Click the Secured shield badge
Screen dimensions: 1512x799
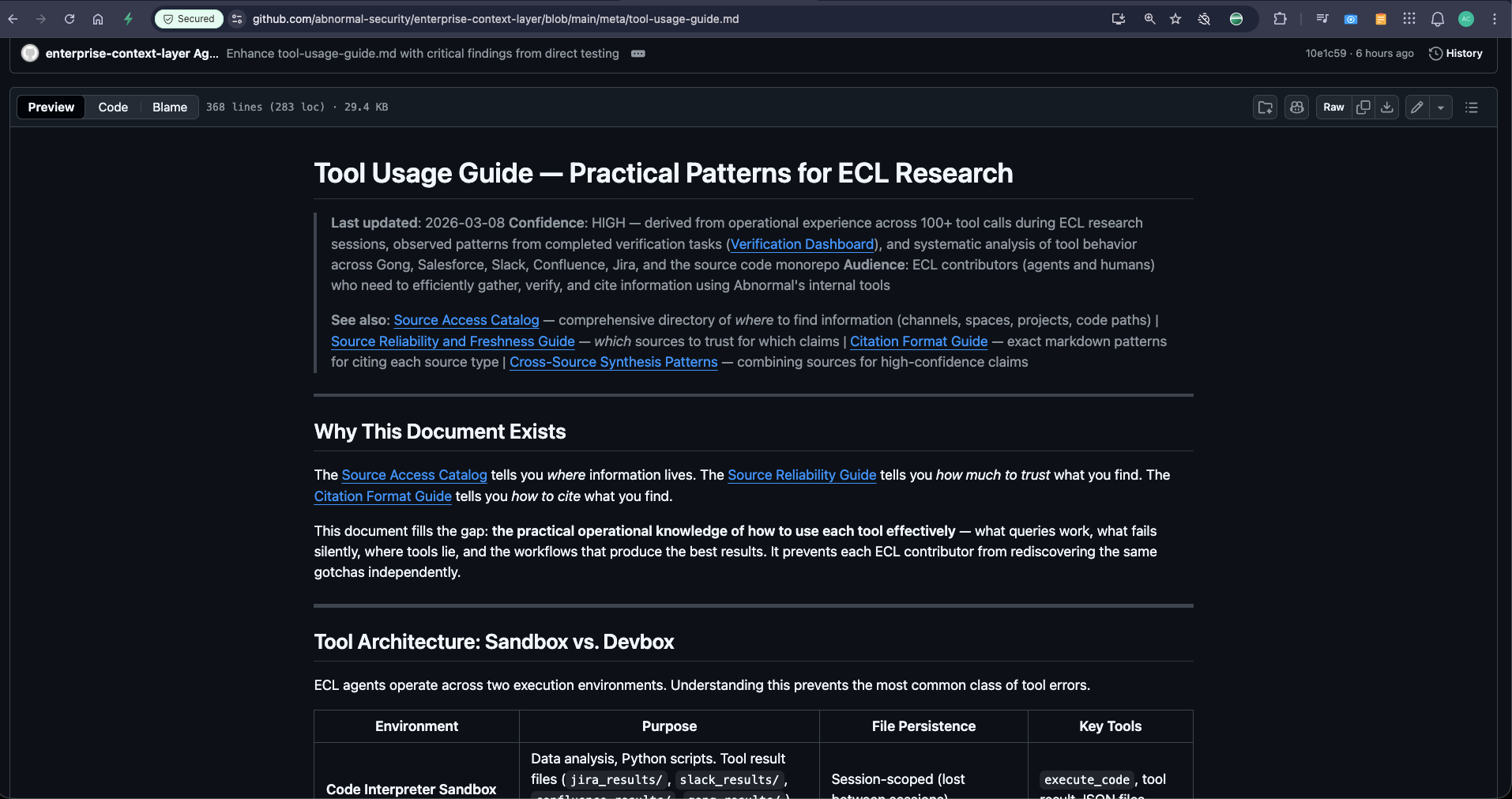click(189, 19)
